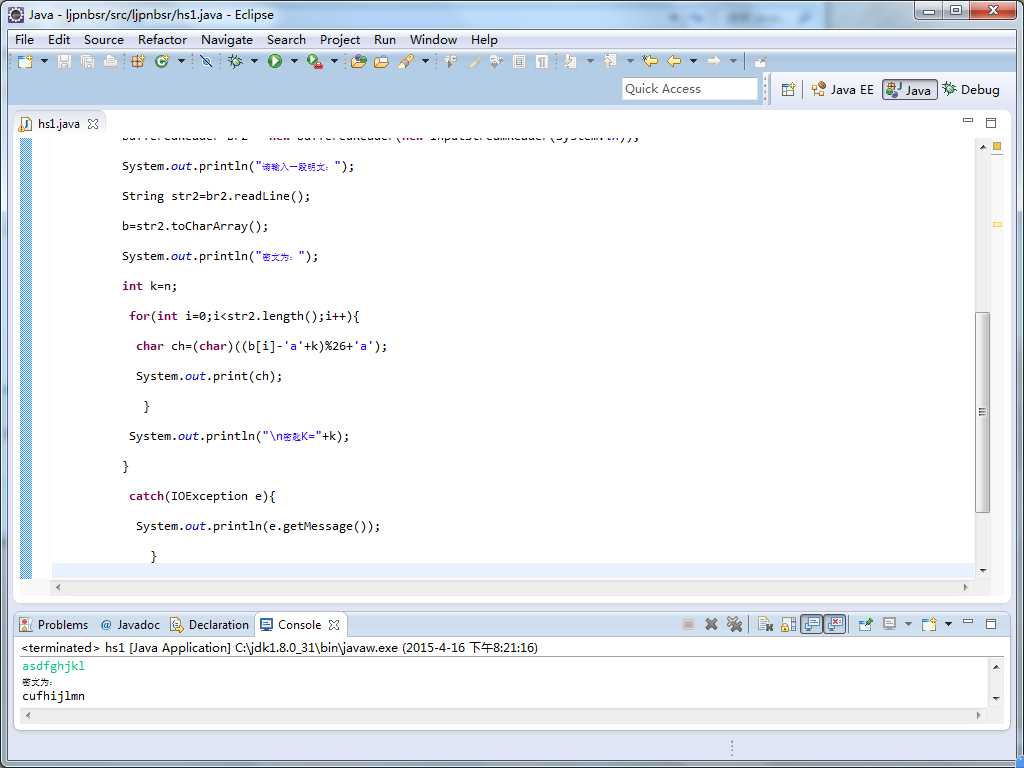The height and width of the screenshot is (768, 1024).
Task: Open the Refactor menu
Action: (x=162, y=40)
